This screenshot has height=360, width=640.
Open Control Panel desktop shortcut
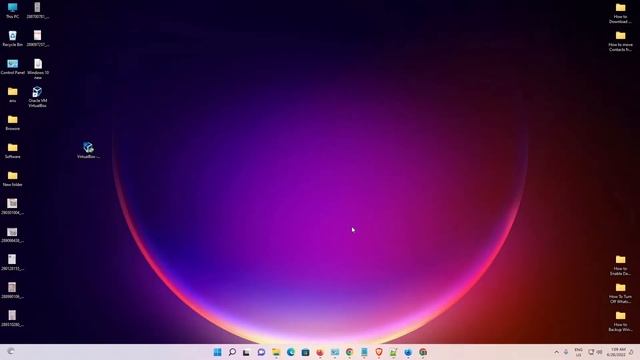tap(13, 67)
